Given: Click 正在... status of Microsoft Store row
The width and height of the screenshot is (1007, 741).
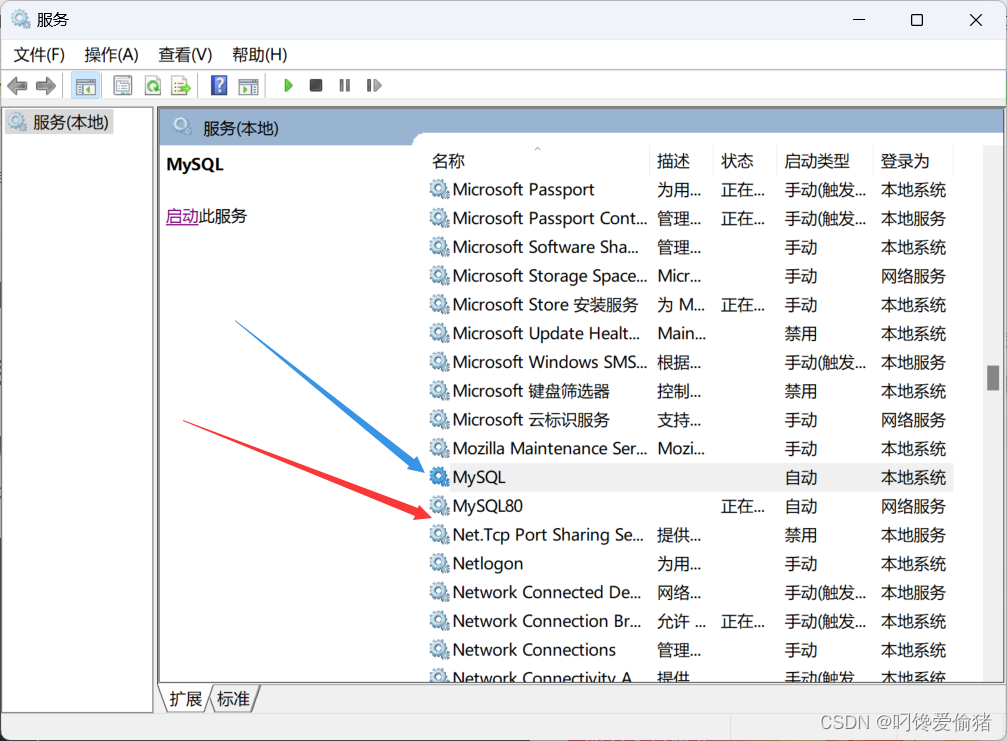Looking at the screenshot, I should click(x=742, y=305).
